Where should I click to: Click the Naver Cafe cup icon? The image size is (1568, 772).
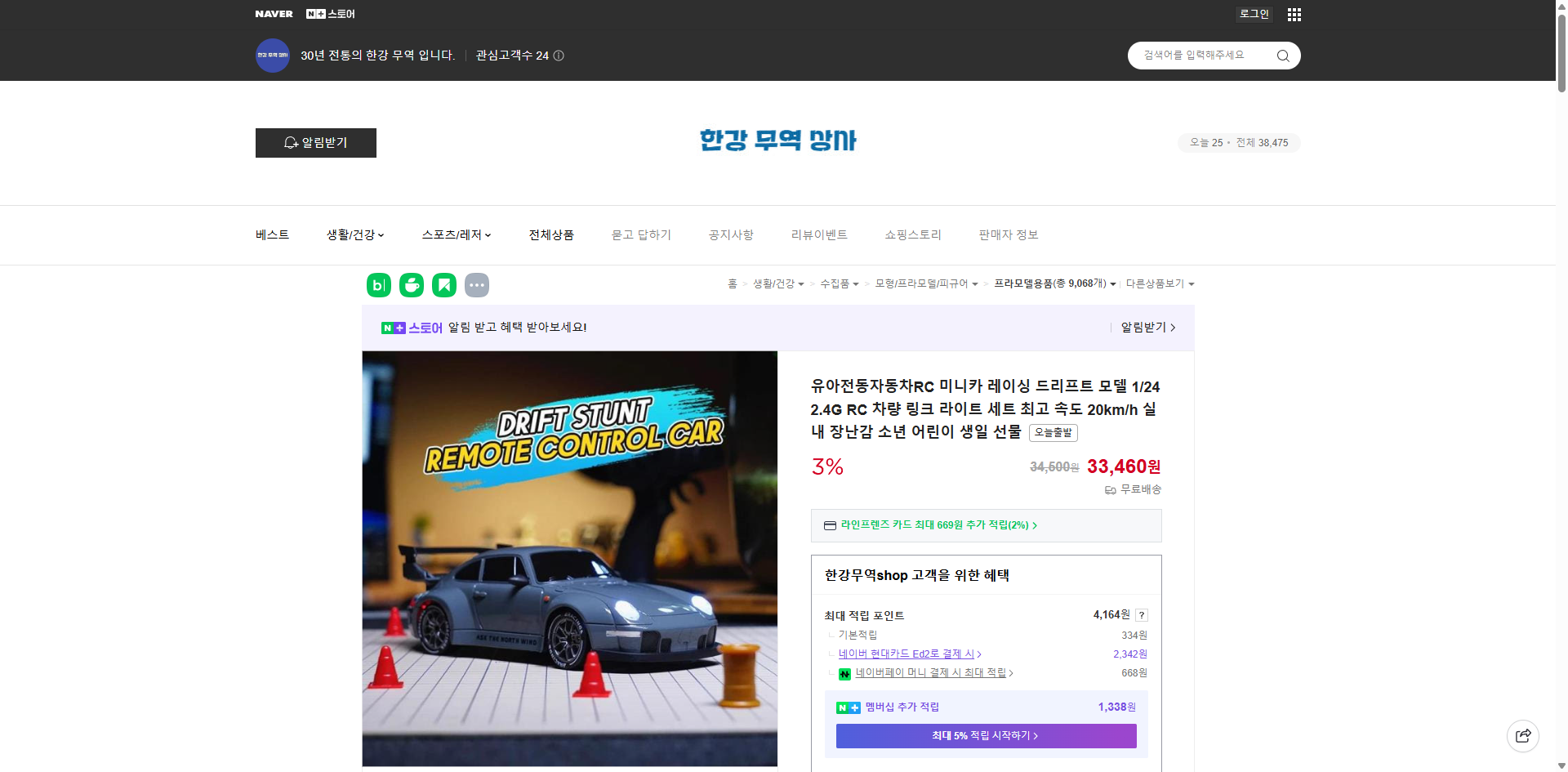point(411,285)
